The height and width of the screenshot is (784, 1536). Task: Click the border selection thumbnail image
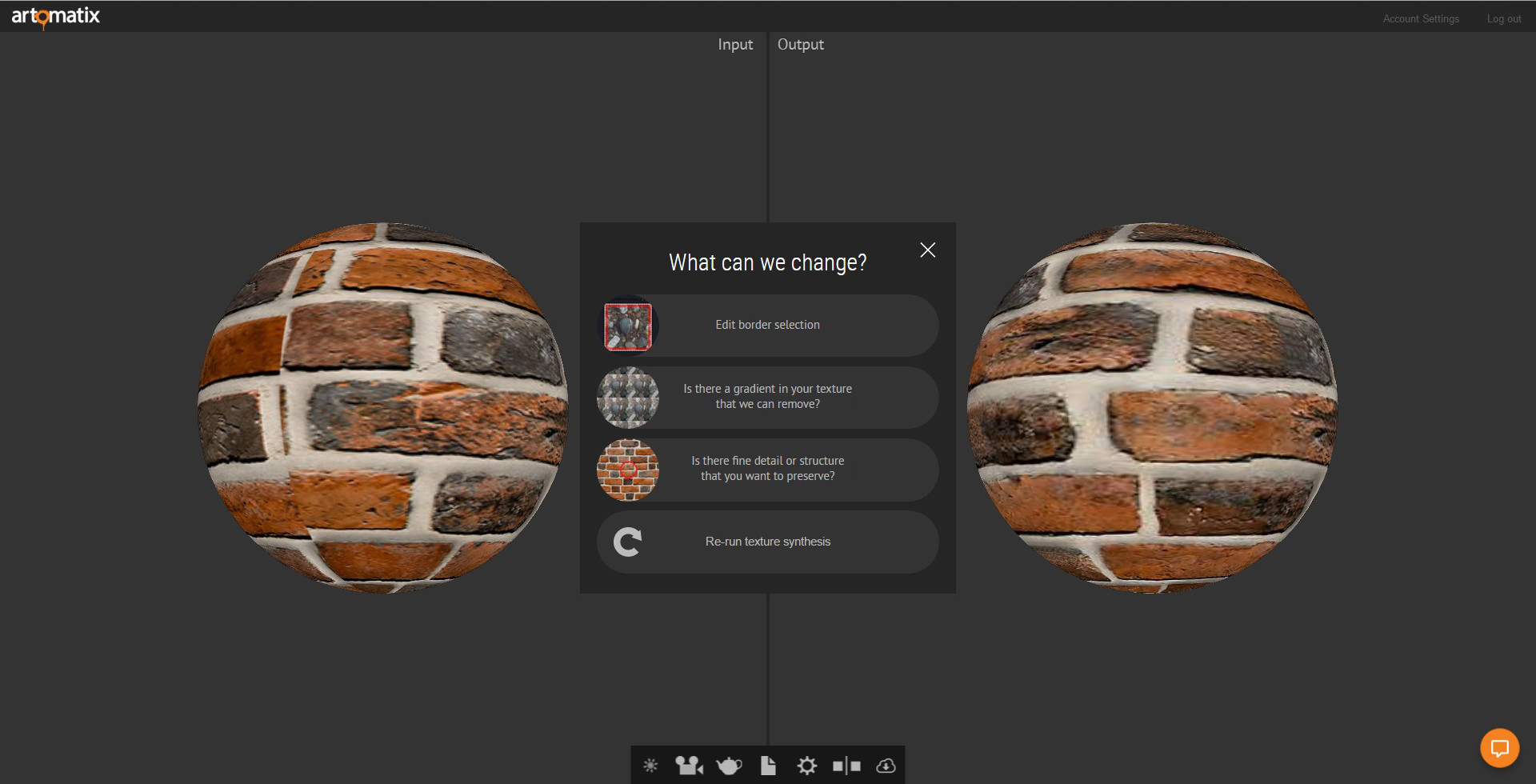[x=628, y=326]
